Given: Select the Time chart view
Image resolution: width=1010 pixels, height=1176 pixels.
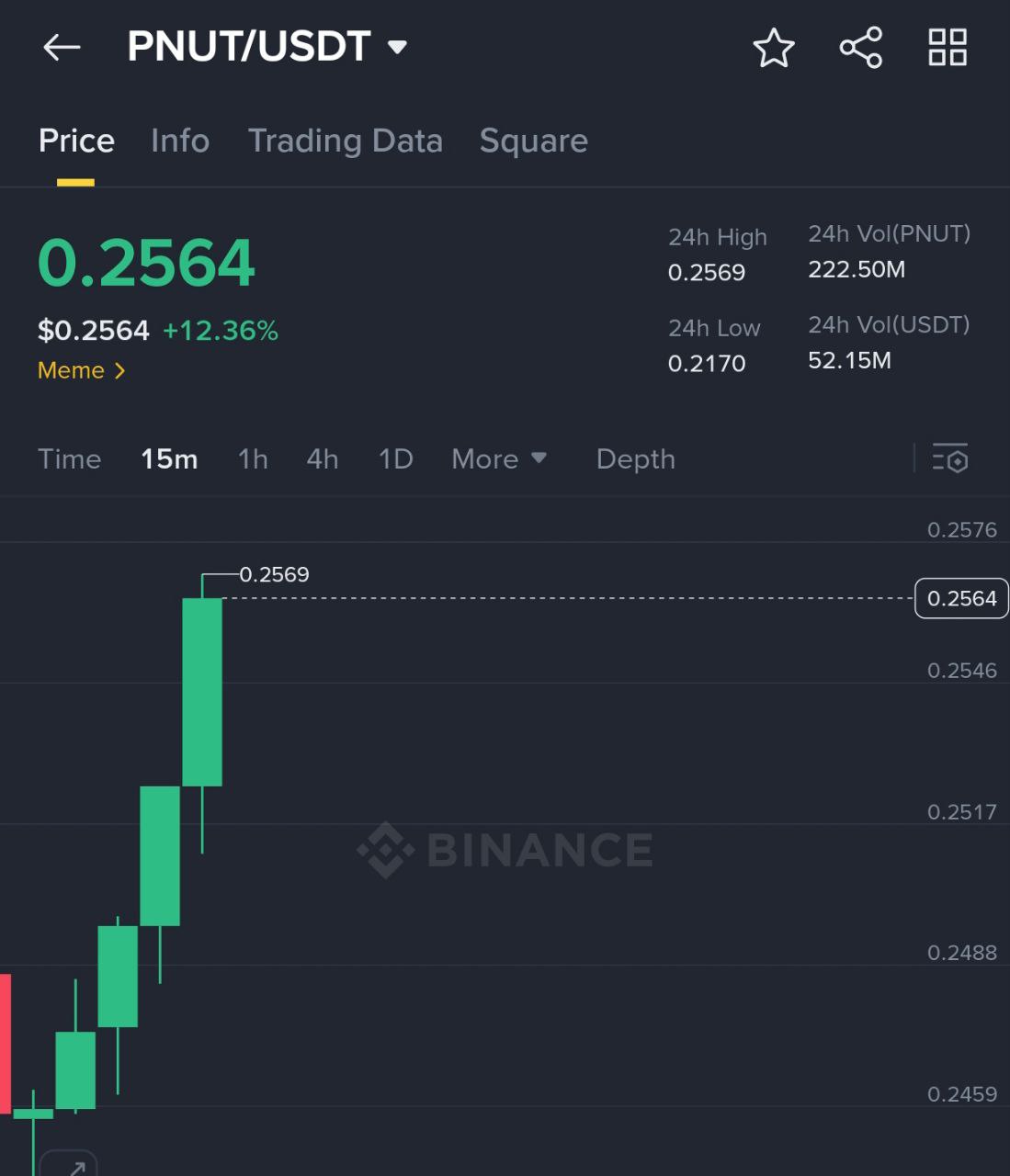Looking at the screenshot, I should tap(70, 458).
